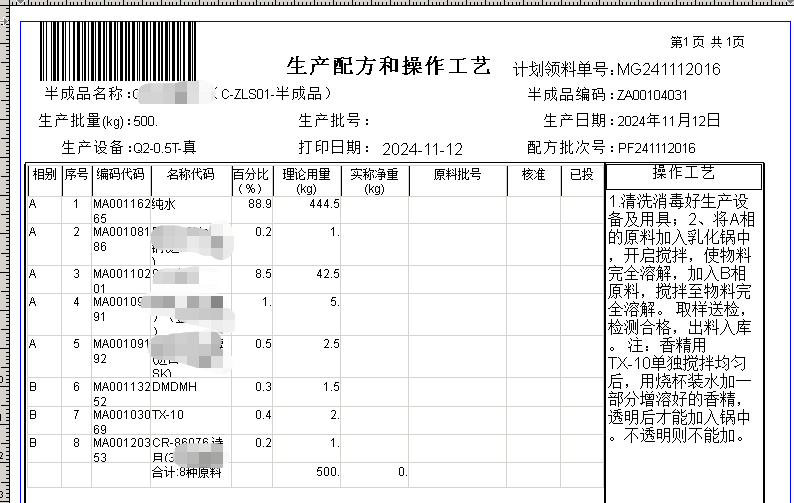
Task: Click the 生产配方和操作工艺 title
Action: coord(388,67)
